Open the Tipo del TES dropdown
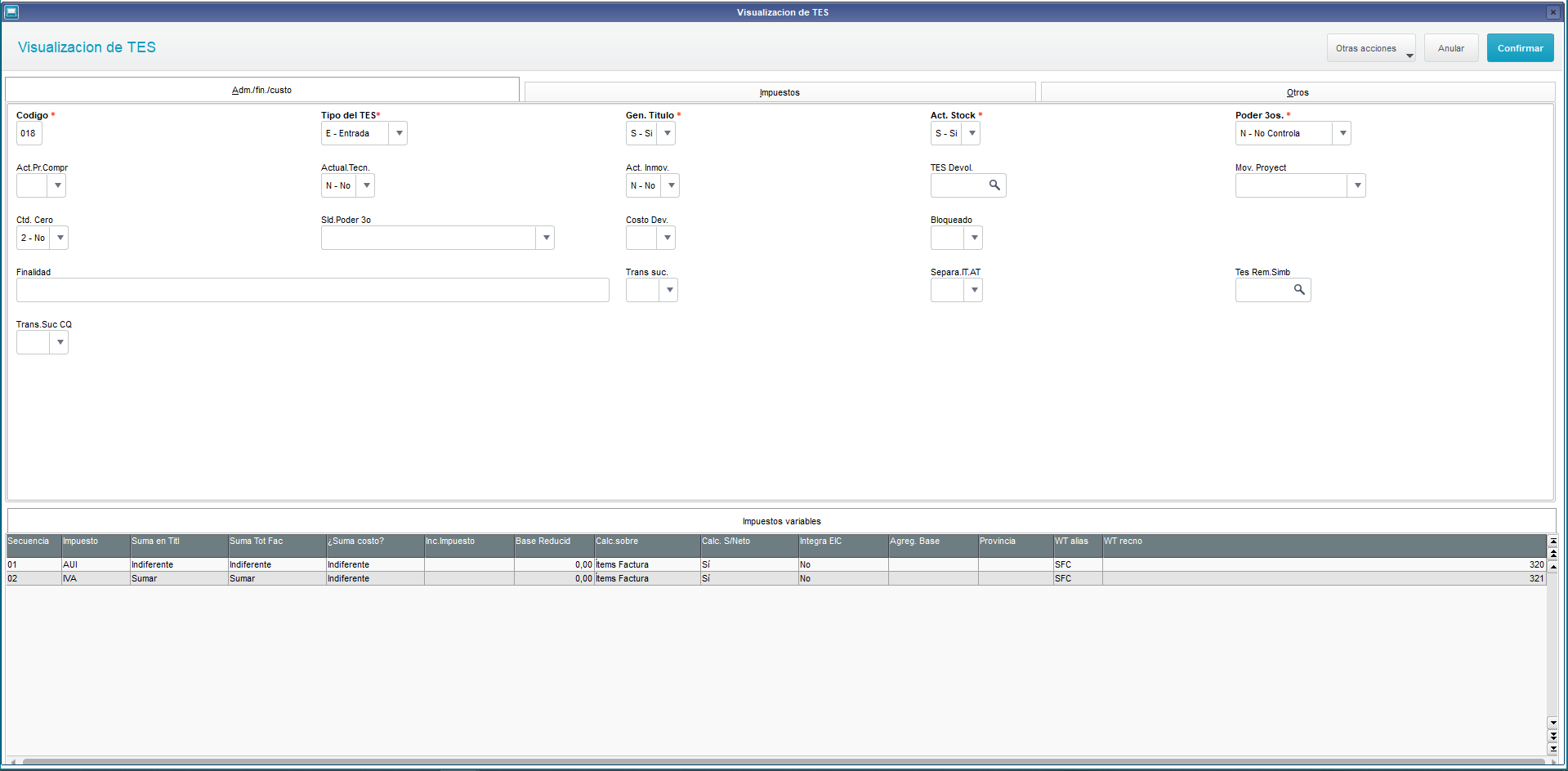 (399, 133)
